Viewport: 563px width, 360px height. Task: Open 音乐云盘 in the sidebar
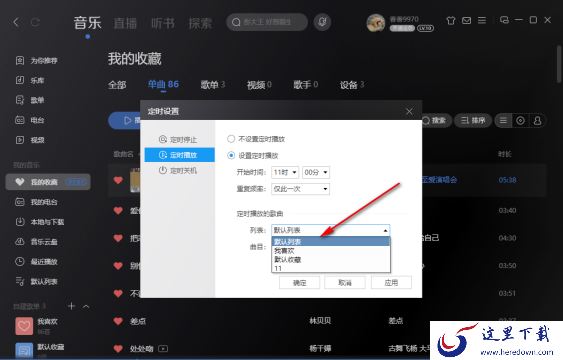pyautogui.click(x=36, y=242)
